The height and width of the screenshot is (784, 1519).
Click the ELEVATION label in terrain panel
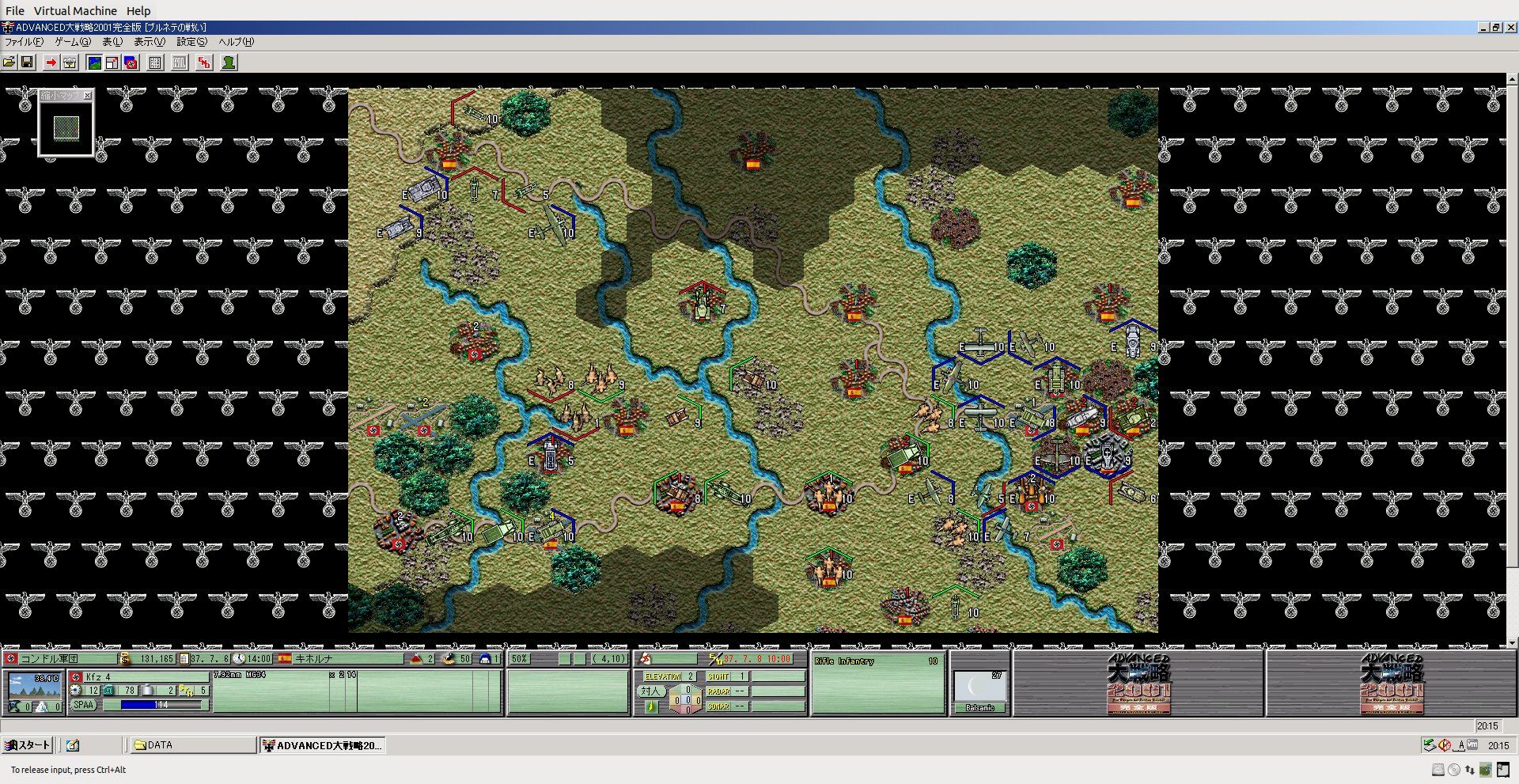663,676
